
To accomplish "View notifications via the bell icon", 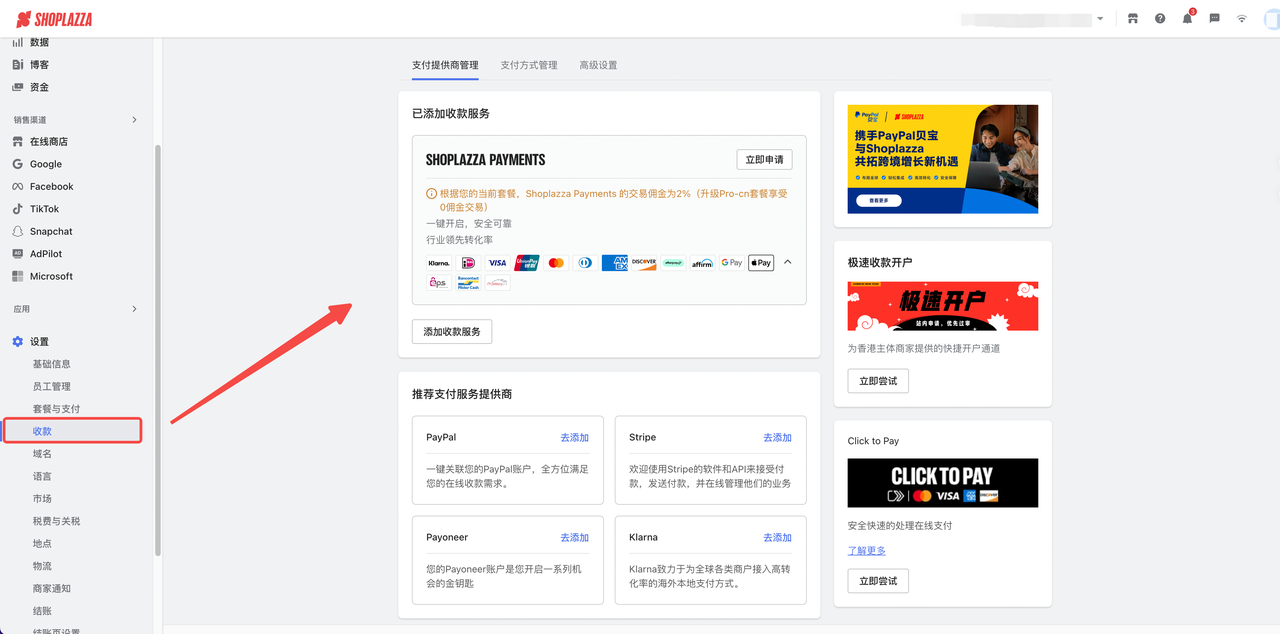I will 1186,17.
